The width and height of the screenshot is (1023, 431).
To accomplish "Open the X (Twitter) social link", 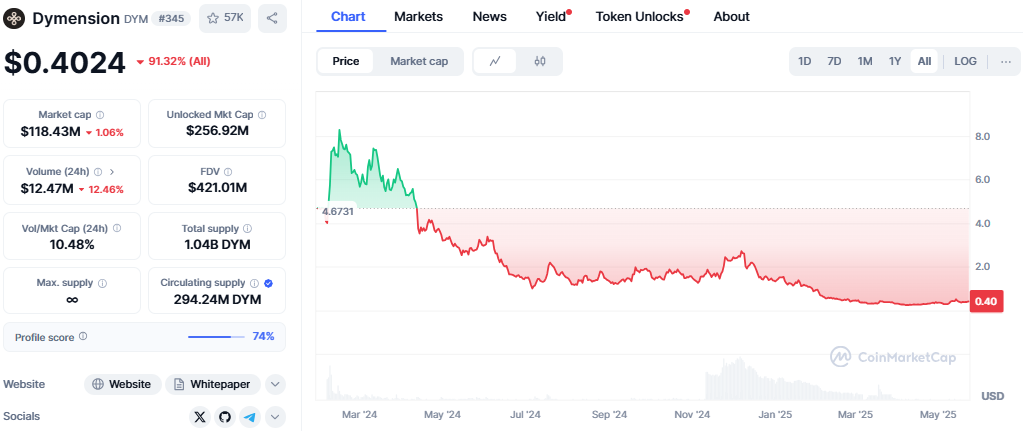I will (200, 417).
